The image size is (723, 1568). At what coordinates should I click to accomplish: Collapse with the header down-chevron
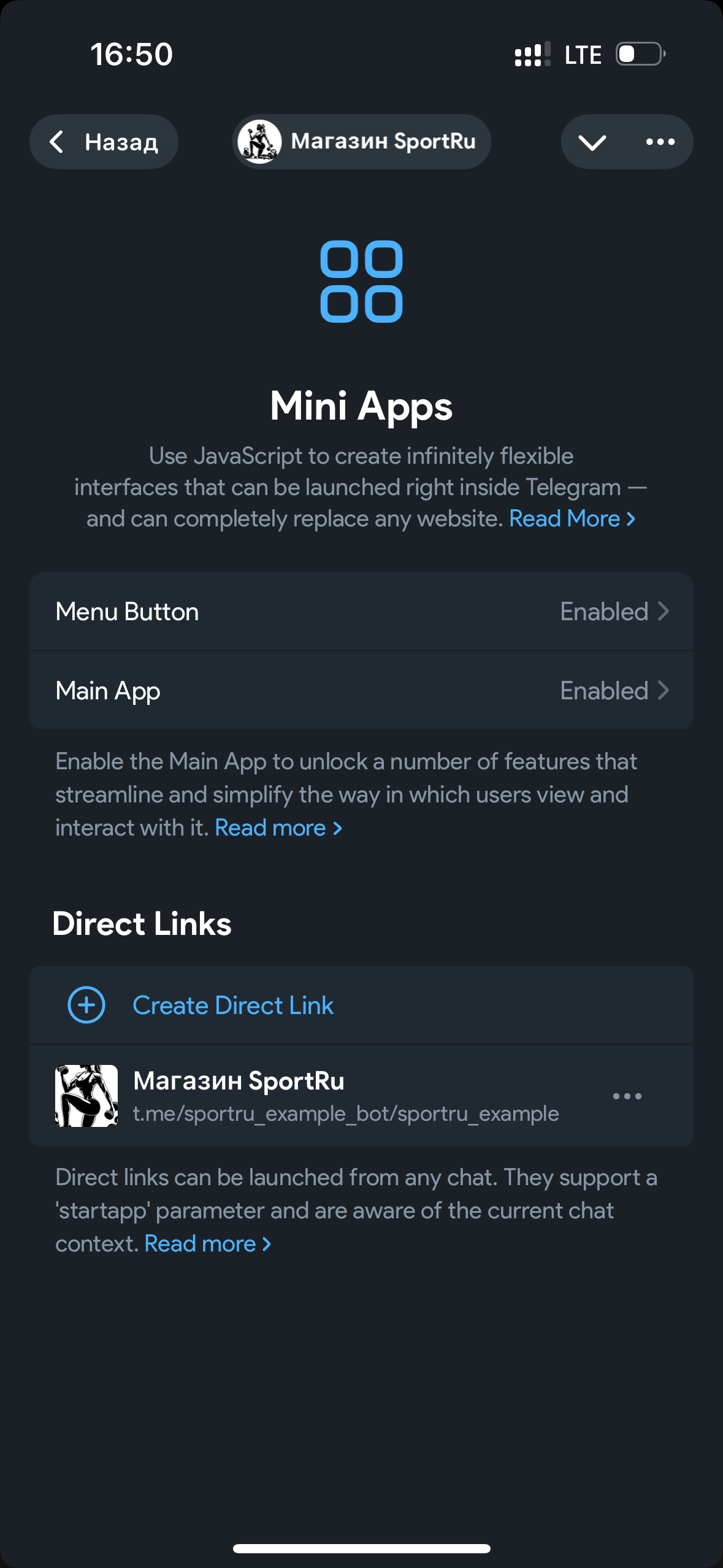pyautogui.click(x=592, y=142)
